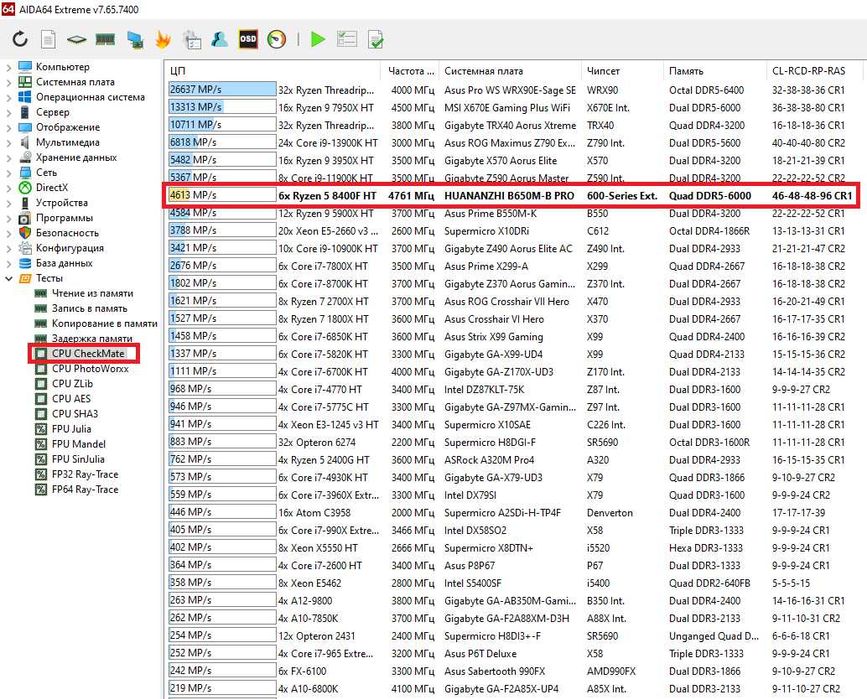
Task: Select the FPU SinJulia benchmark
Action: pyautogui.click(x=78, y=459)
